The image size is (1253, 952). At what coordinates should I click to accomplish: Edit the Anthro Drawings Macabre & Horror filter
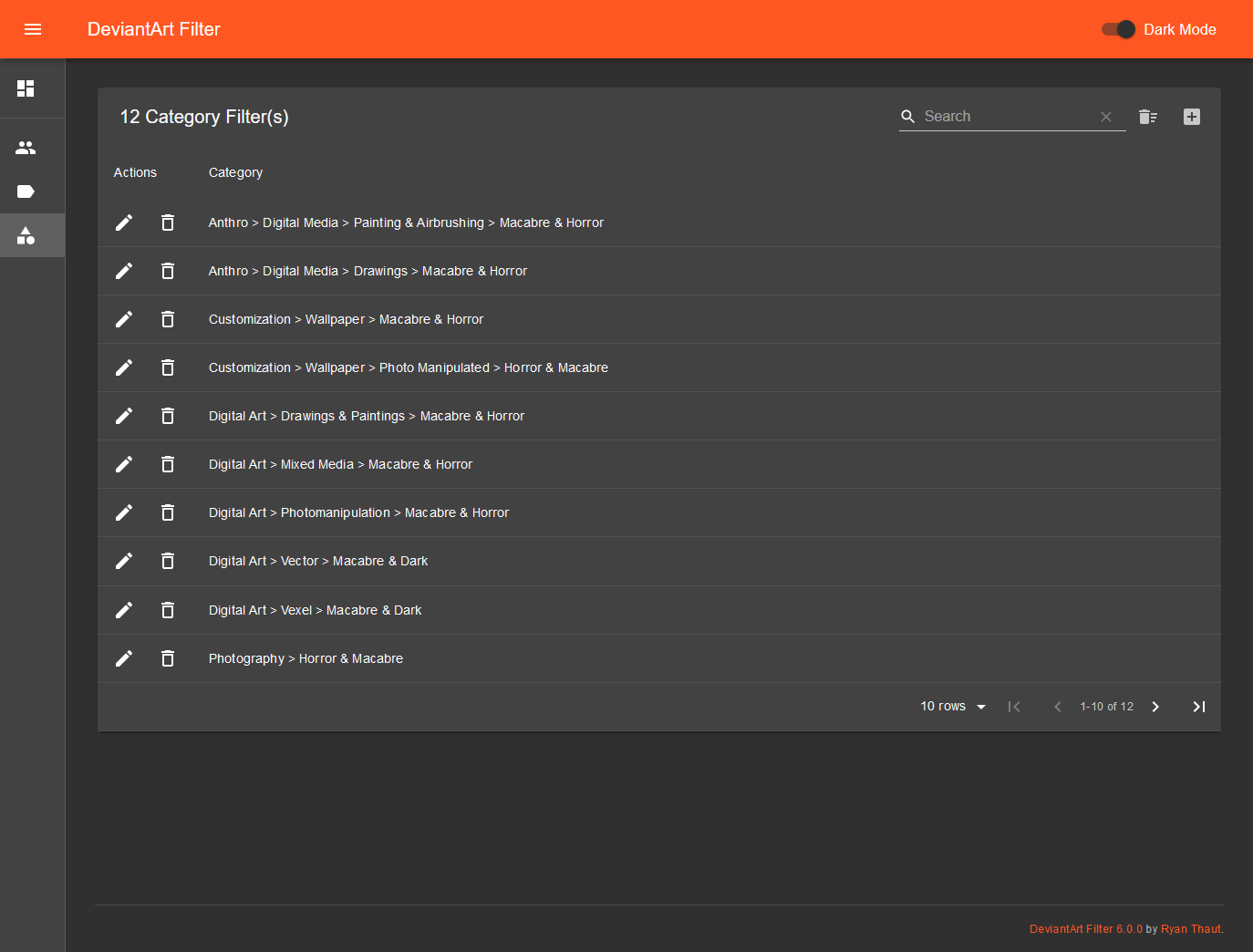click(124, 271)
